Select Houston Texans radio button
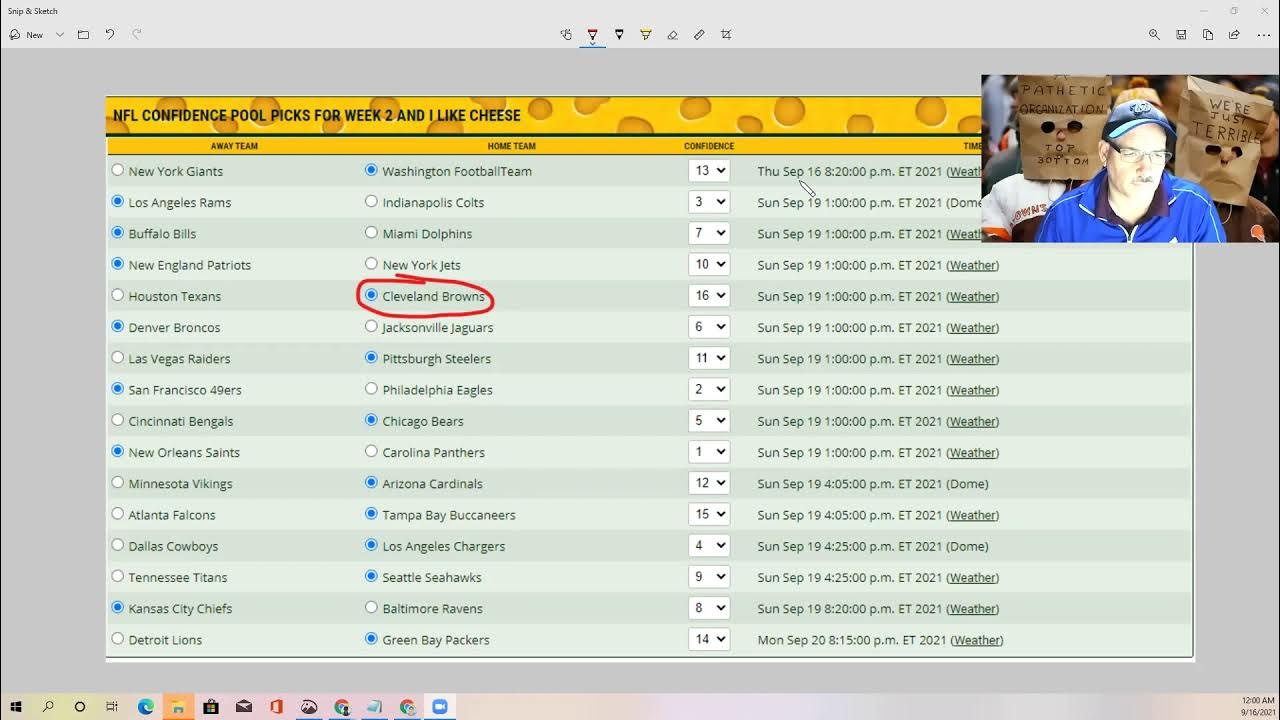Image resolution: width=1280 pixels, height=720 pixels. pyautogui.click(x=118, y=295)
